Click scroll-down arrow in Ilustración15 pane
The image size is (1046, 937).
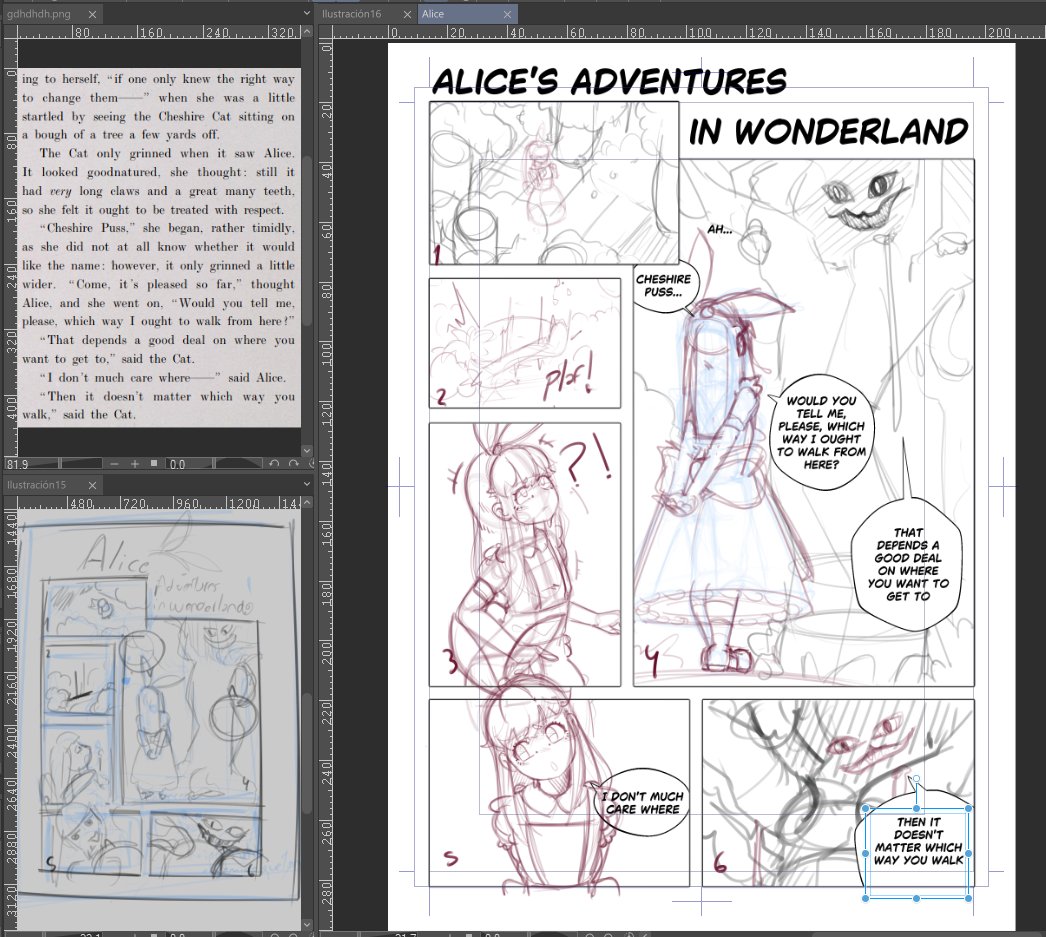click(307, 925)
